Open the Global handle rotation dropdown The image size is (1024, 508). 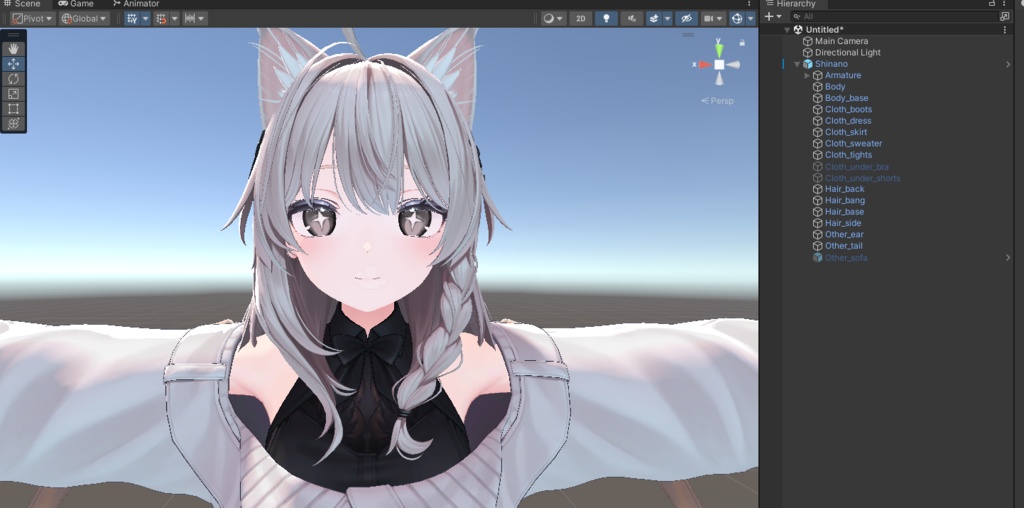click(84, 18)
